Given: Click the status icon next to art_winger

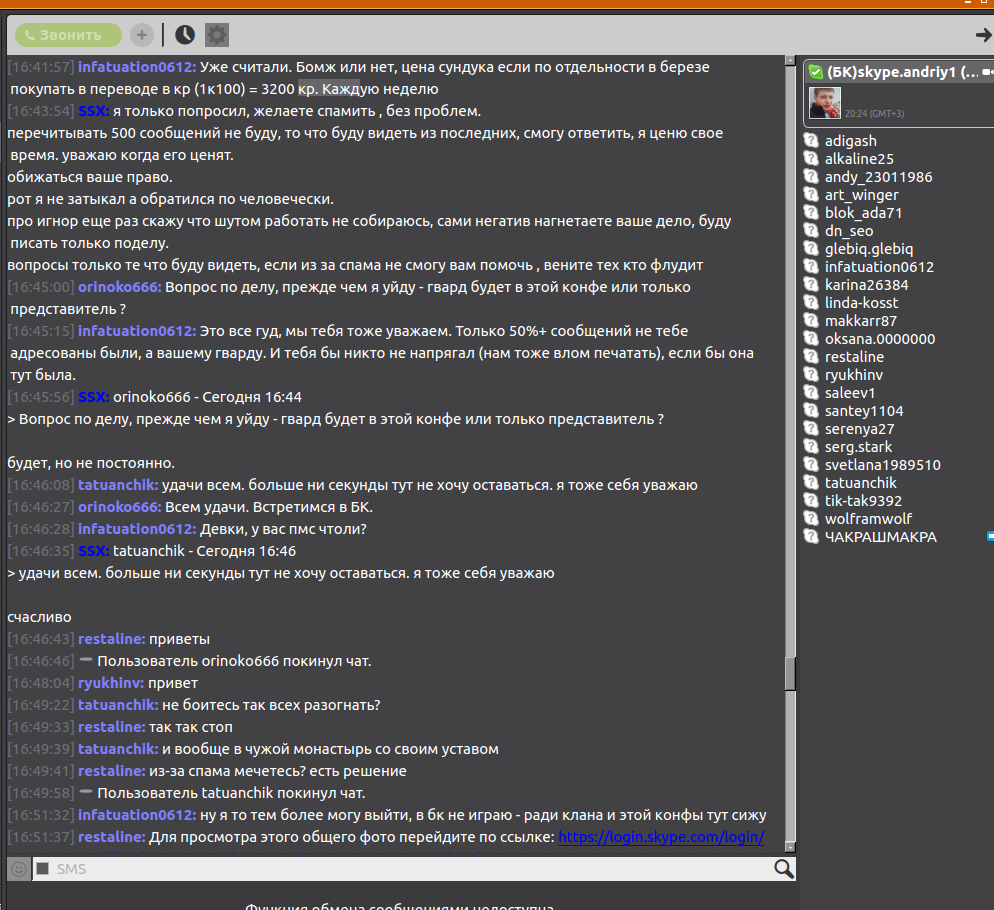Looking at the screenshot, I should pos(811,195).
